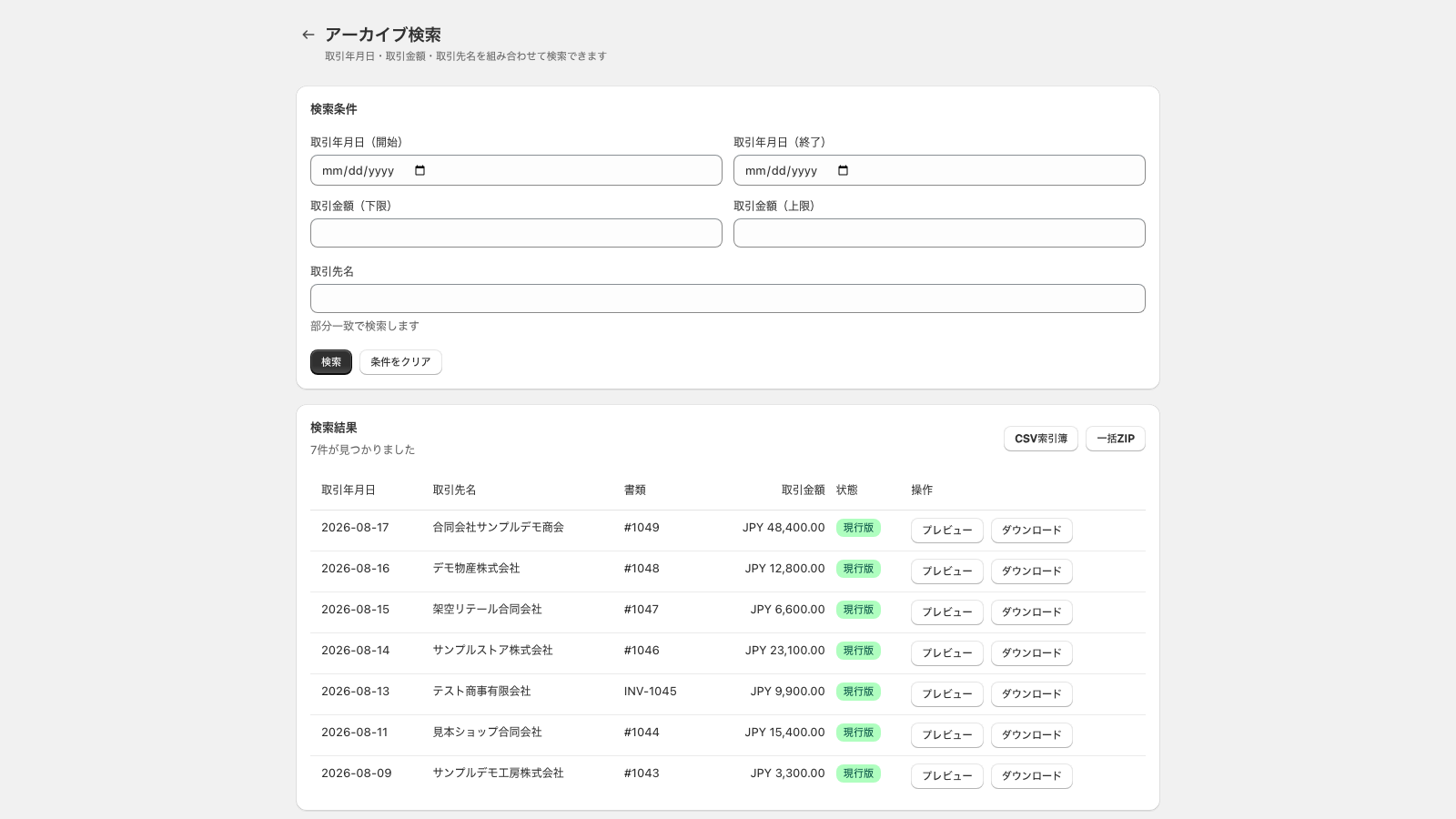Click amount JPY 6,600.00
This screenshot has height=819, width=1456.
(x=788, y=609)
